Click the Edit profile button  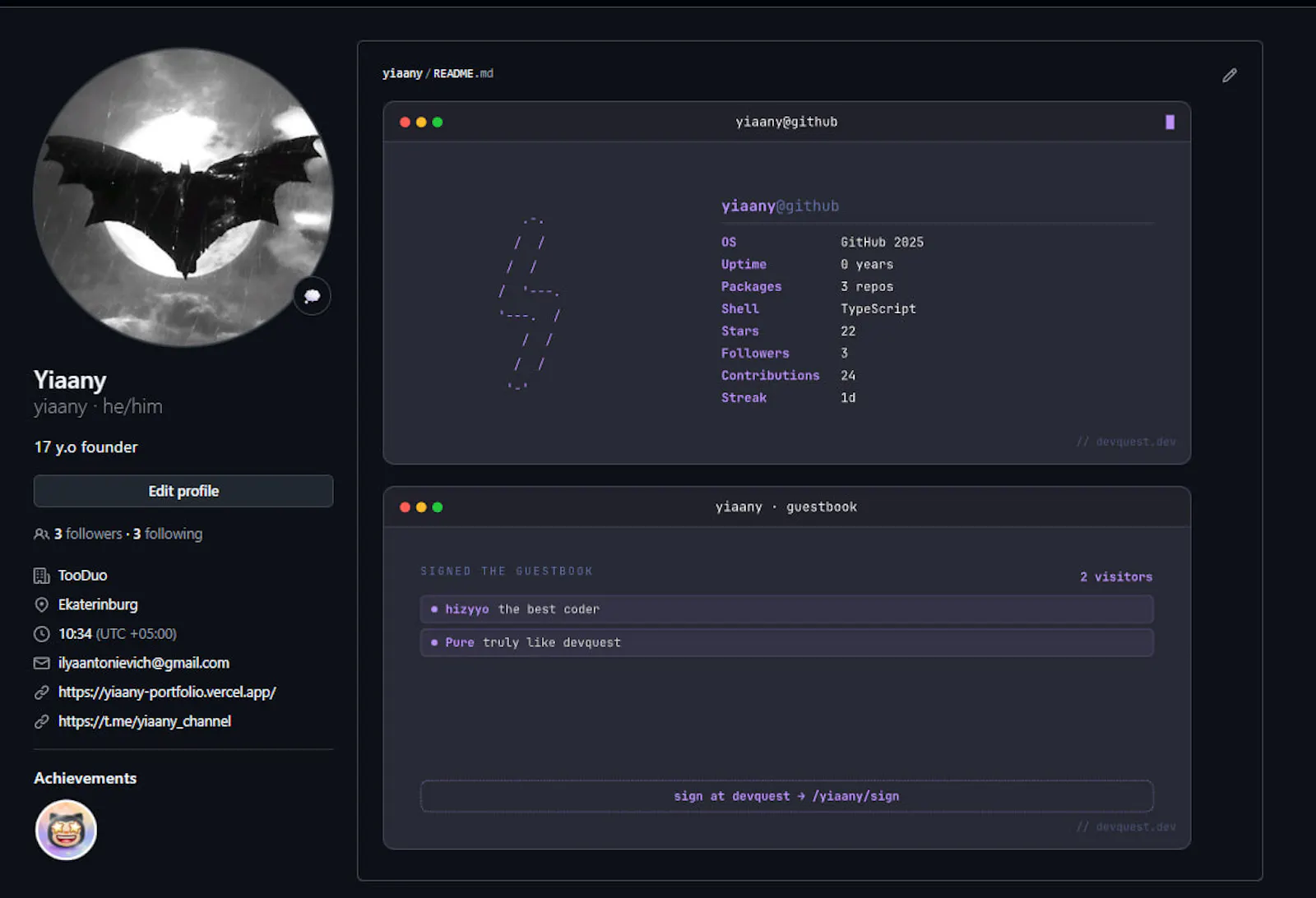pyautogui.click(x=183, y=491)
